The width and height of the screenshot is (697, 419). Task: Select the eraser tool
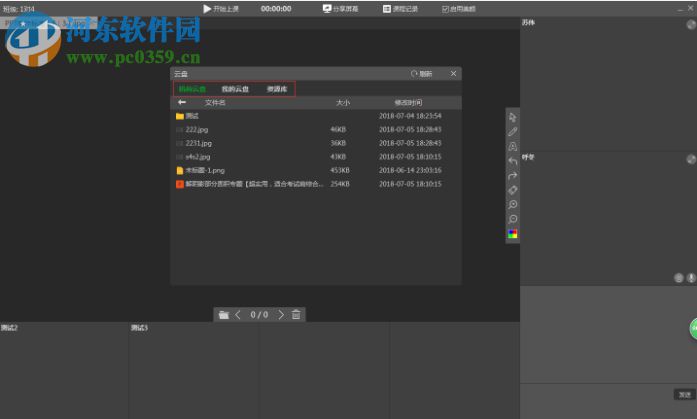[x=513, y=190]
